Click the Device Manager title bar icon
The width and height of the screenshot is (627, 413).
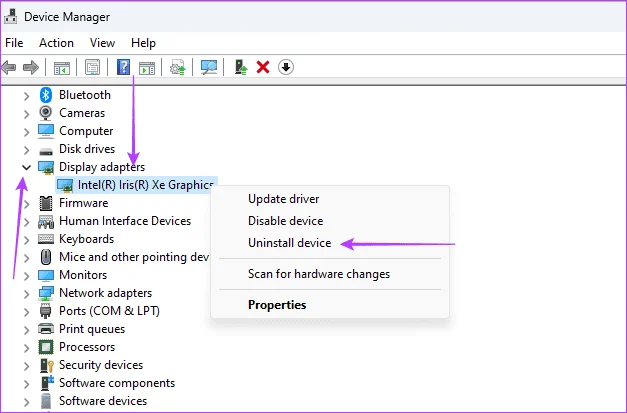tap(10, 16)
